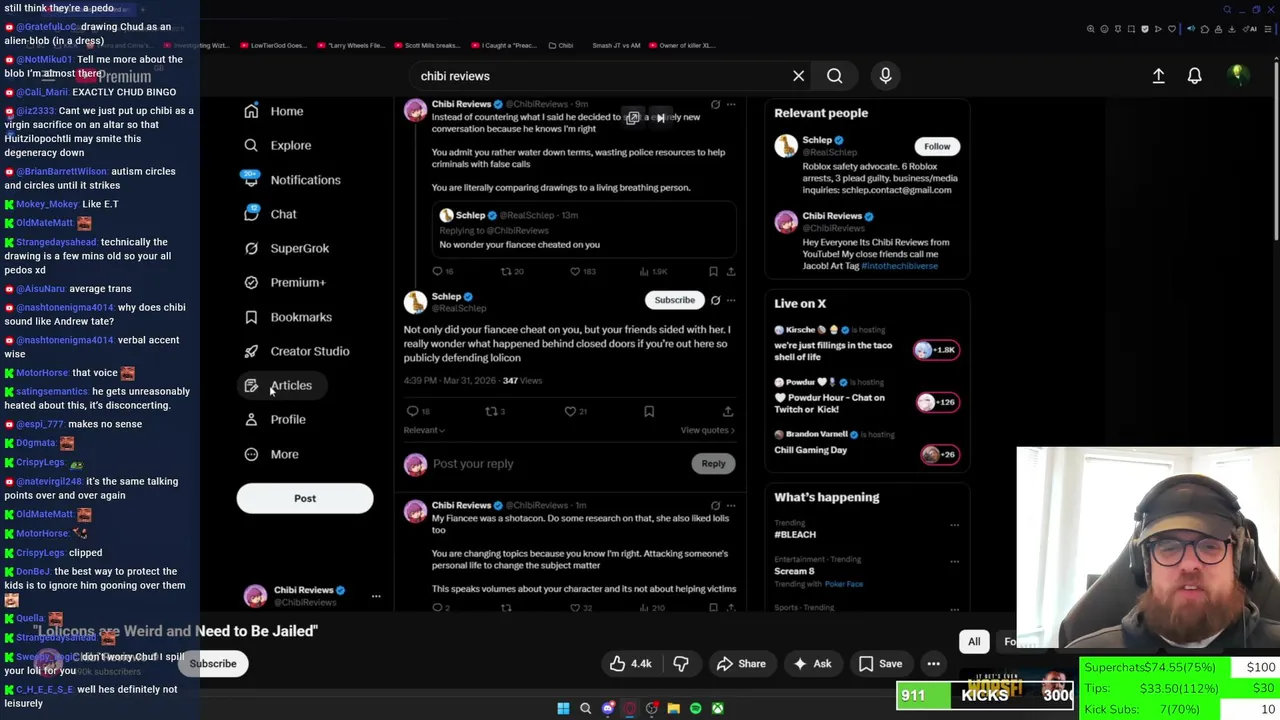Image resolution: width=1280 pixels, height=720 pixels.
Task: Open YouTube account avatar menu
Action: (1237, 75)
